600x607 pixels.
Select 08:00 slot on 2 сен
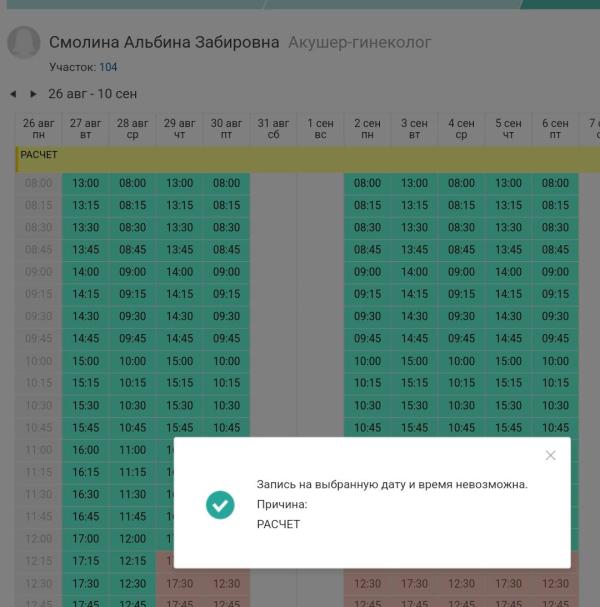coord(367,183)
